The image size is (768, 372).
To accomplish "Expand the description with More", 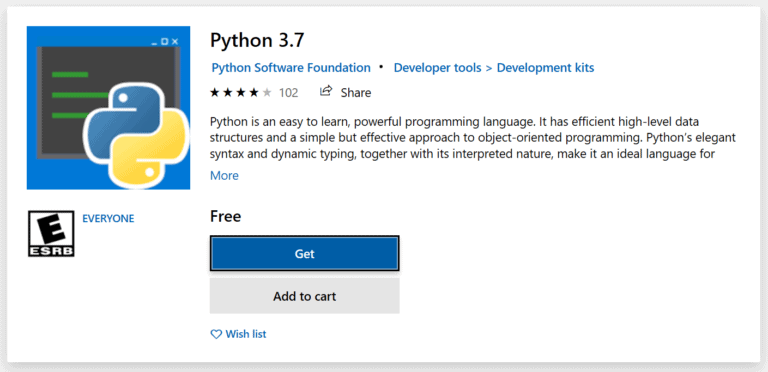I will pos(224,175).
